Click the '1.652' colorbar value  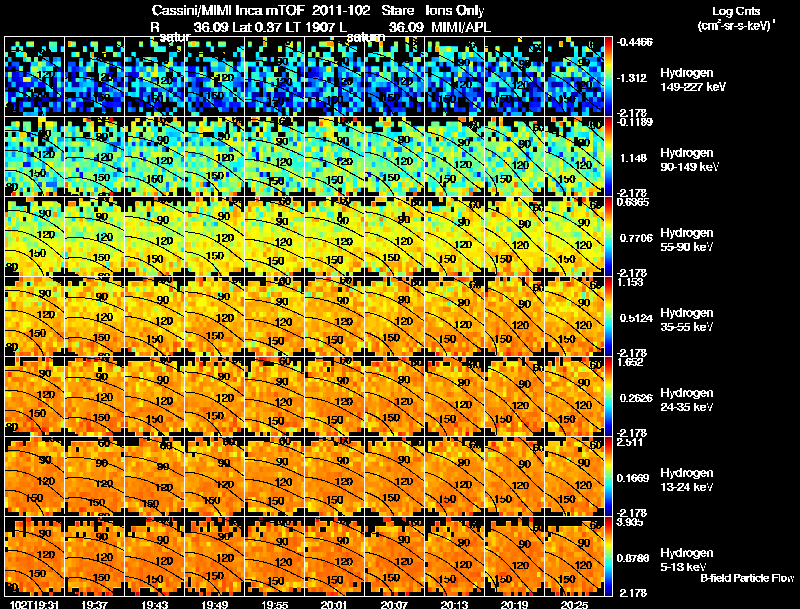[630, 362]
